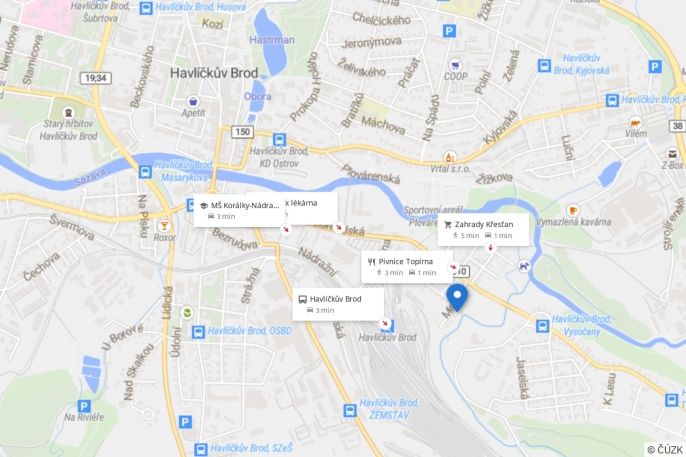This screenshot has height=457, width=686.
Task: Click the Havlíčkův Brod, Husova bus stop icon
Action: click(x=146, y=8)
